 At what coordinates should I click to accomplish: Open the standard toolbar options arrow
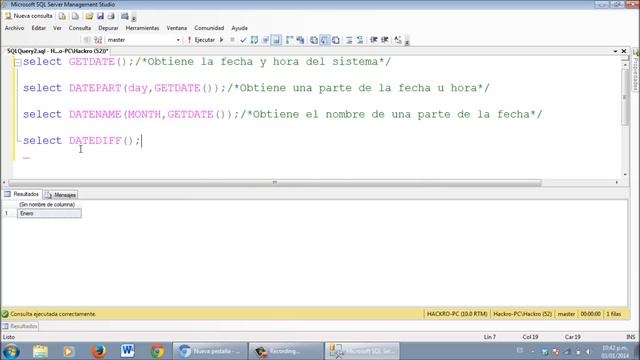pyautogui.click(x=134, y=18)
